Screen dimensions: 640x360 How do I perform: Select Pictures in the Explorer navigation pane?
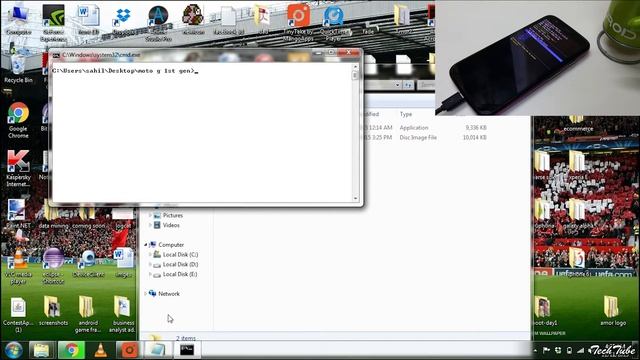point(173,215)
